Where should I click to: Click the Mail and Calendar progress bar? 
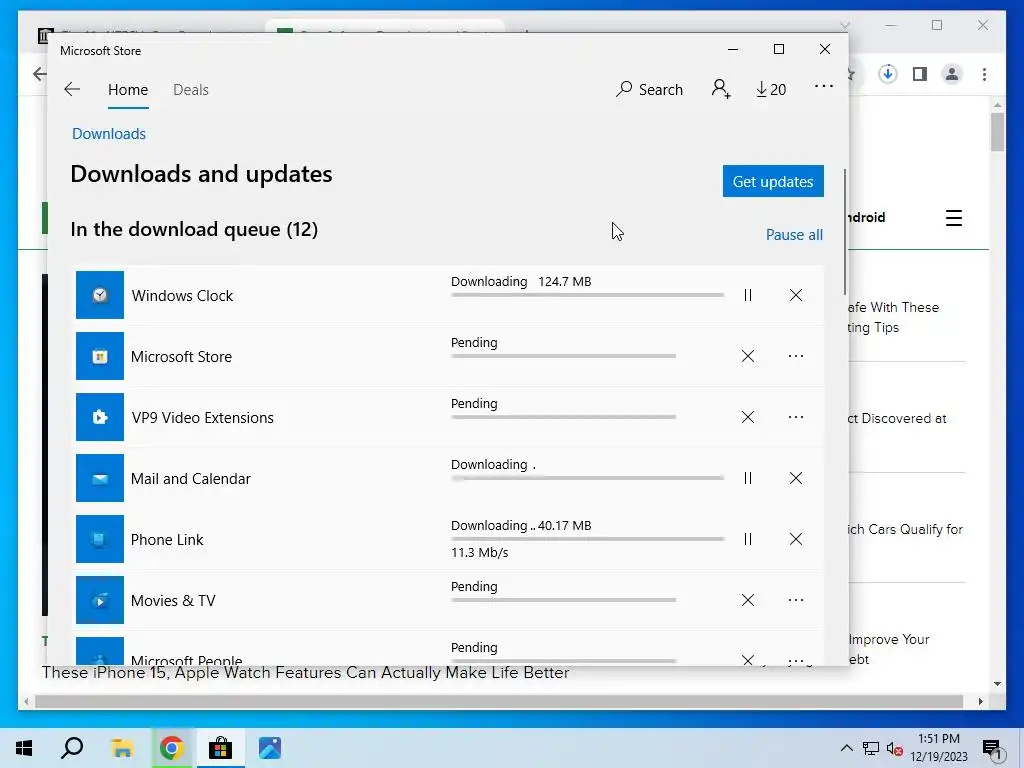(587, 478)
